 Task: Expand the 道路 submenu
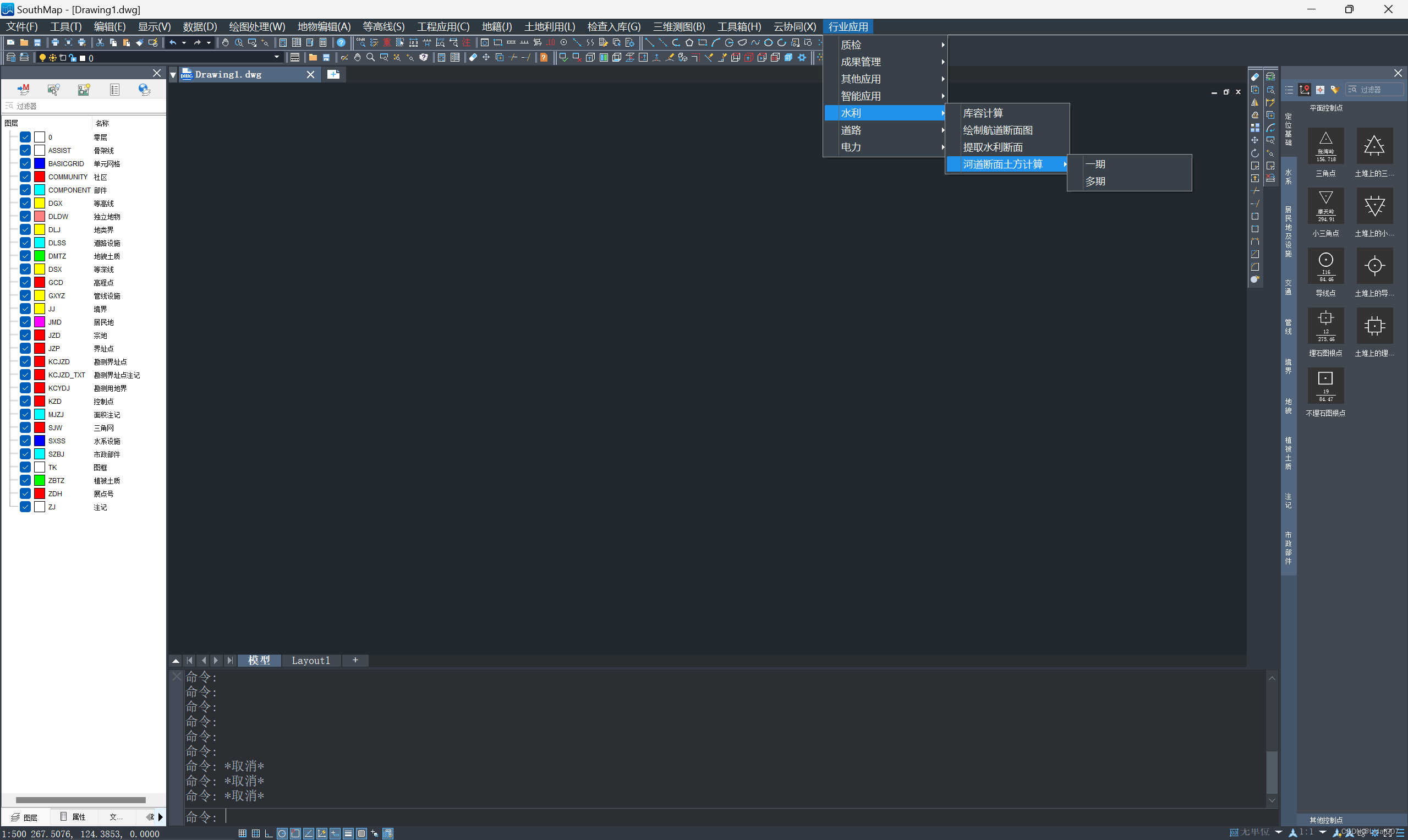tap(885, 130)
